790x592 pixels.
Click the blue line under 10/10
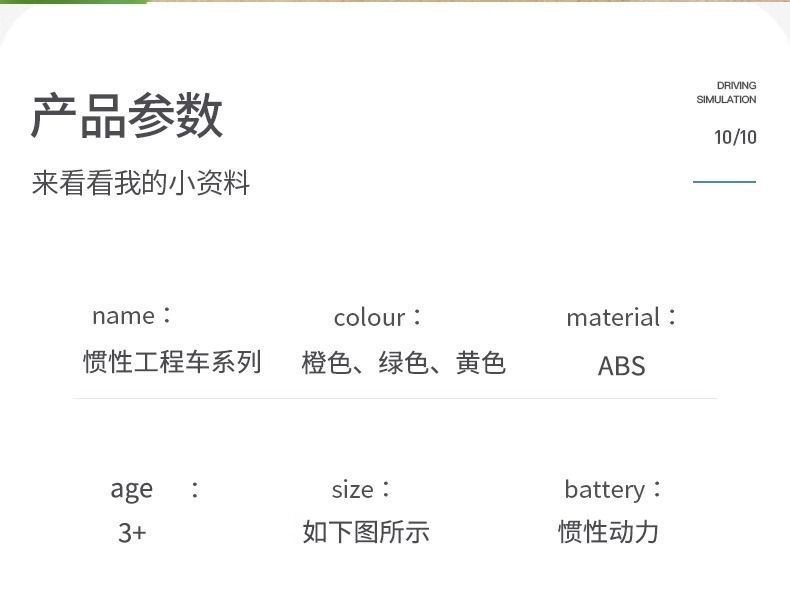point(724,182)
